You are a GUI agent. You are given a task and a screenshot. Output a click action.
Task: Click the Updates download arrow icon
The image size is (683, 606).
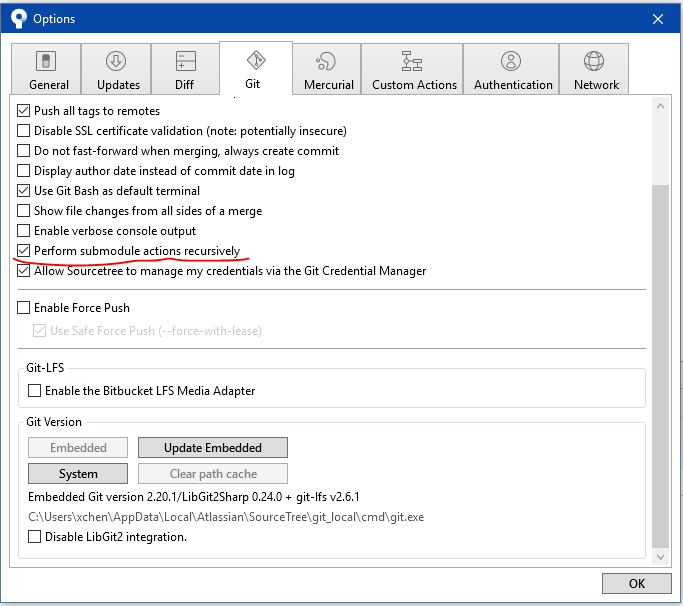(x=116, y=61)
